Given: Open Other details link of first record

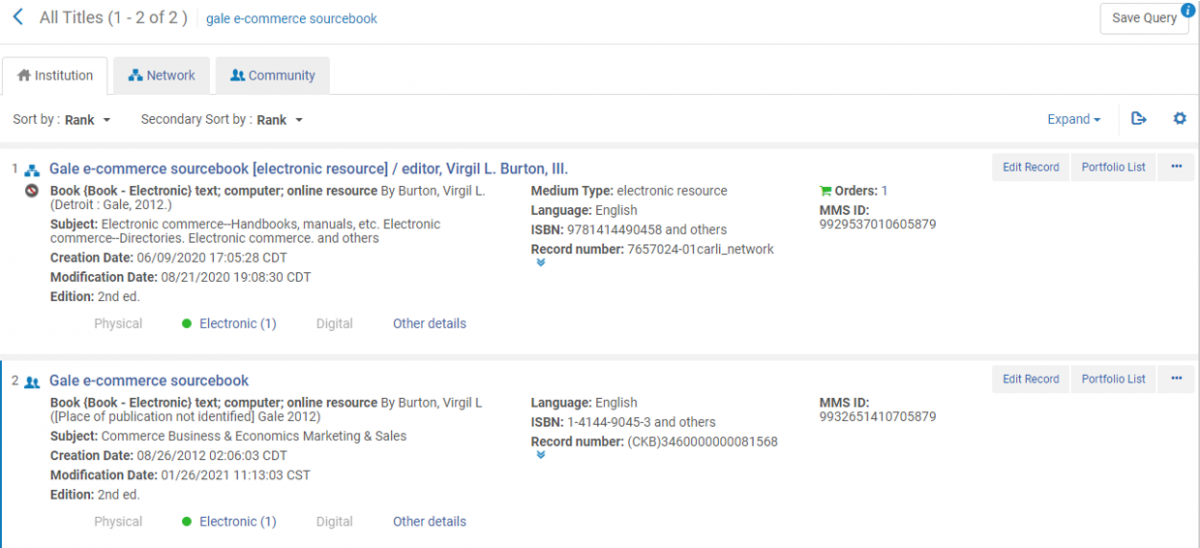Looking at the screenshot, I should [429, 323].
